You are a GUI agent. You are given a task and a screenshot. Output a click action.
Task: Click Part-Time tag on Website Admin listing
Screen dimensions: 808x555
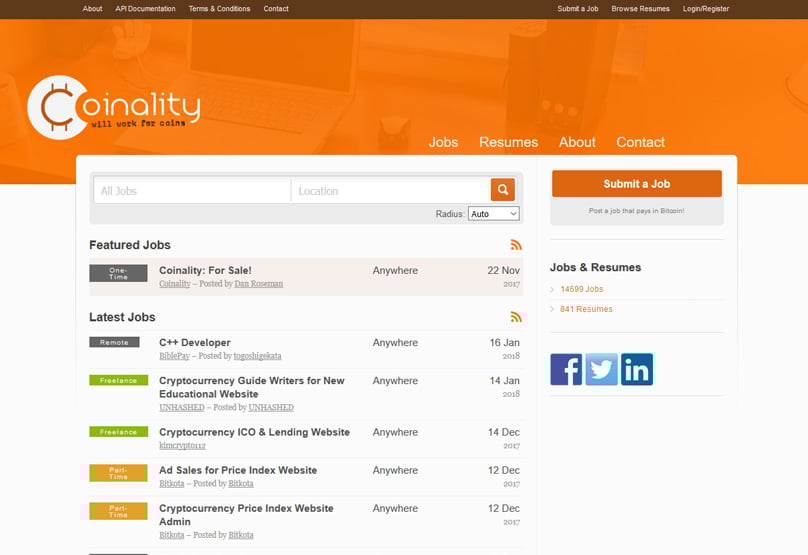118,511
